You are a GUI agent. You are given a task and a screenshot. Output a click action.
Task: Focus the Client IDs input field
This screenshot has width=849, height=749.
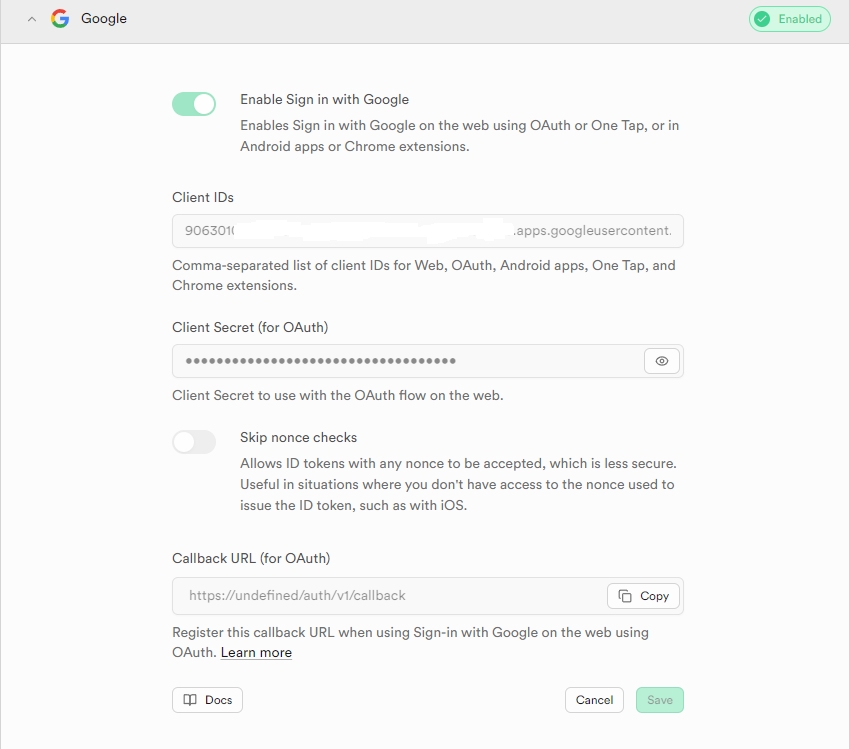pos(427,231)
